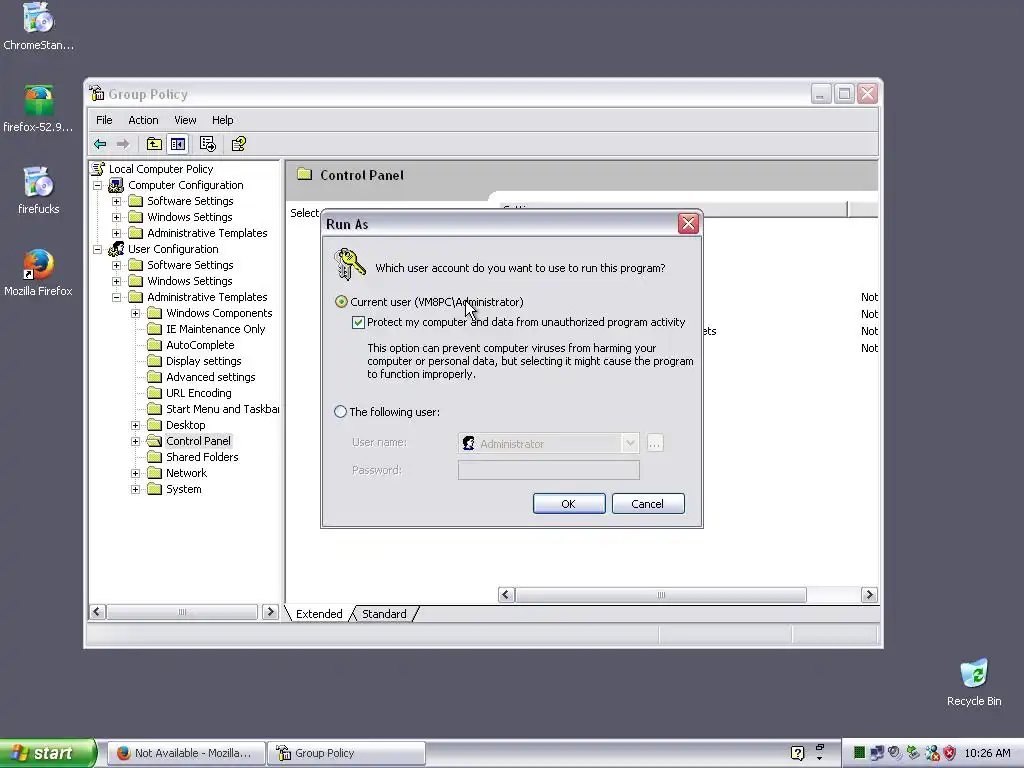The width and height of the screenshot is (1024, 768).
Task: Click the ChromeStan... desktop icon
Action: pyautogui.click(x=39, y=18)
